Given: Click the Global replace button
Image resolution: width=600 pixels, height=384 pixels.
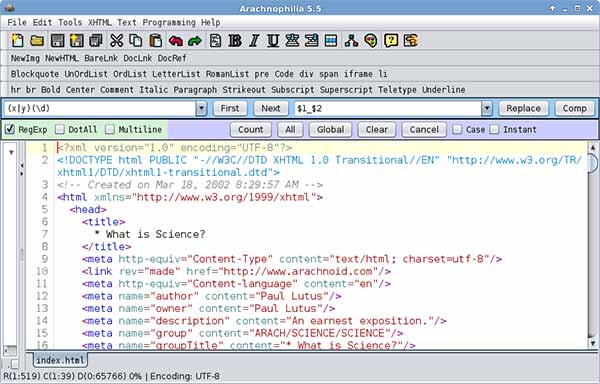Looking at the screenshot, I should (x=331, y=130).
